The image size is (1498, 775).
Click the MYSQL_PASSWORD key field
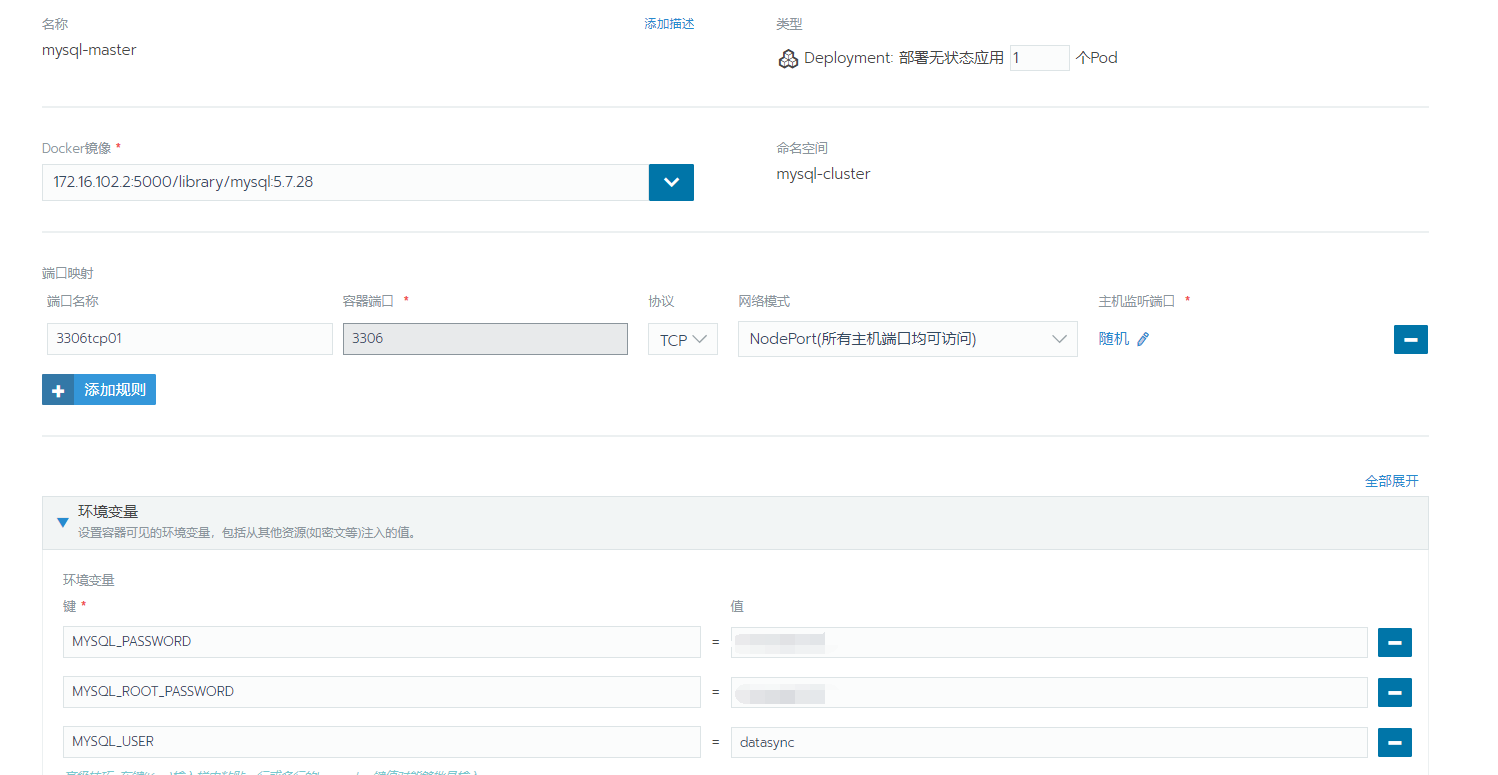[382, 642]
